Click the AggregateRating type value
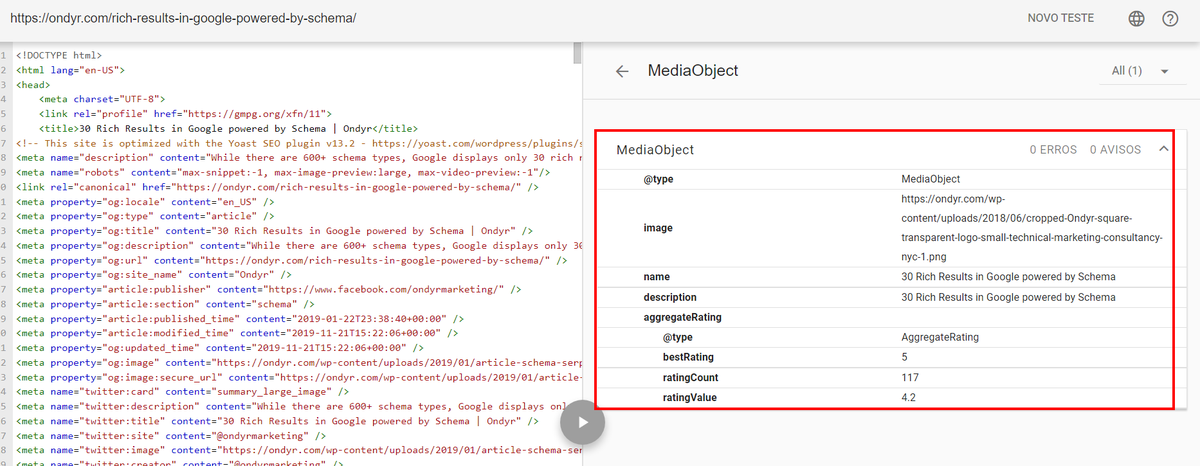Viewport: 1200px width, 466px height. coord(940,337)
